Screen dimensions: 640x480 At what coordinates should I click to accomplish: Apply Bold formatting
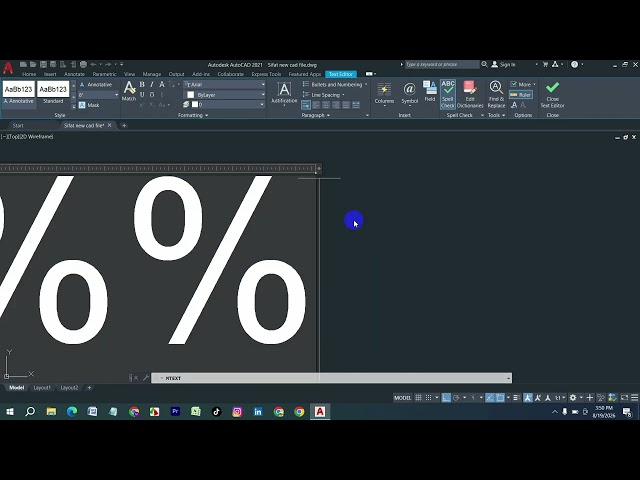[142, 84]
